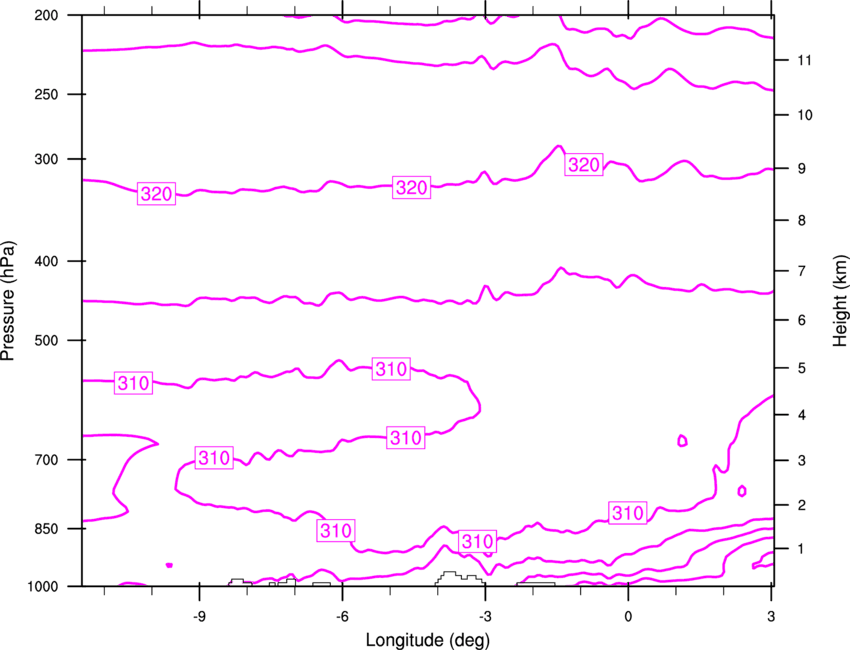Click the 310 contour label right of 2 km
This screenshot has height=650, width=850.
[x=628, y=513]
